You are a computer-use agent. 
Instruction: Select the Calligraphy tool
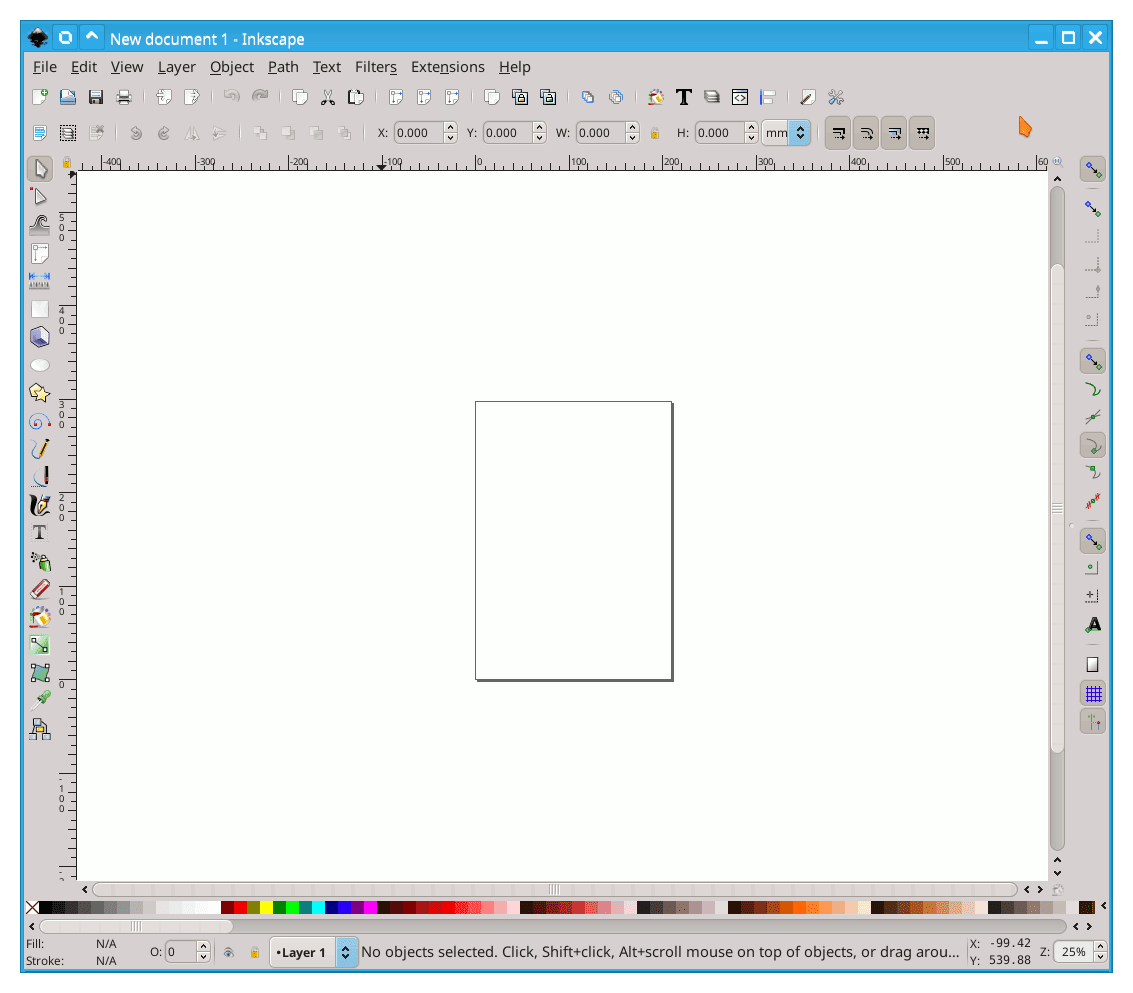pyautogui.click(x=40, y=504)
